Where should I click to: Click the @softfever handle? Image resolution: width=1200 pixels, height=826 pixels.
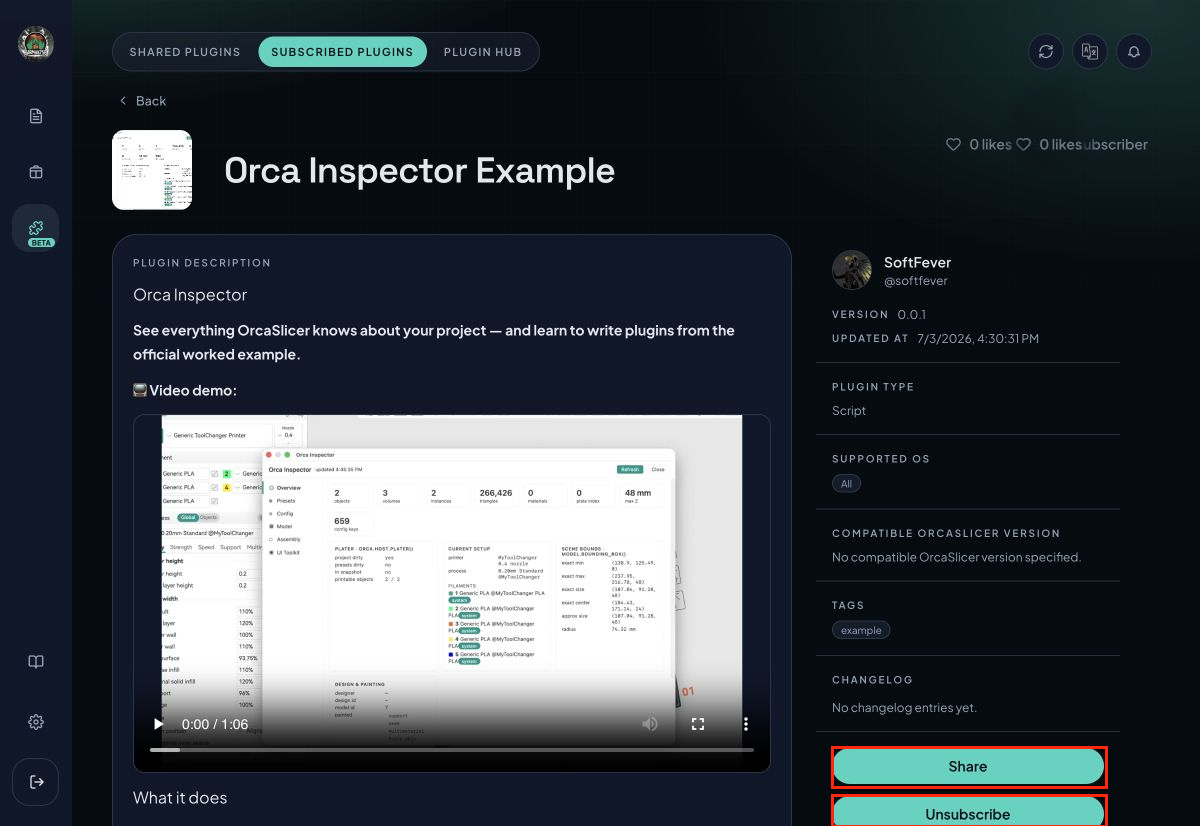pos(915,281)
